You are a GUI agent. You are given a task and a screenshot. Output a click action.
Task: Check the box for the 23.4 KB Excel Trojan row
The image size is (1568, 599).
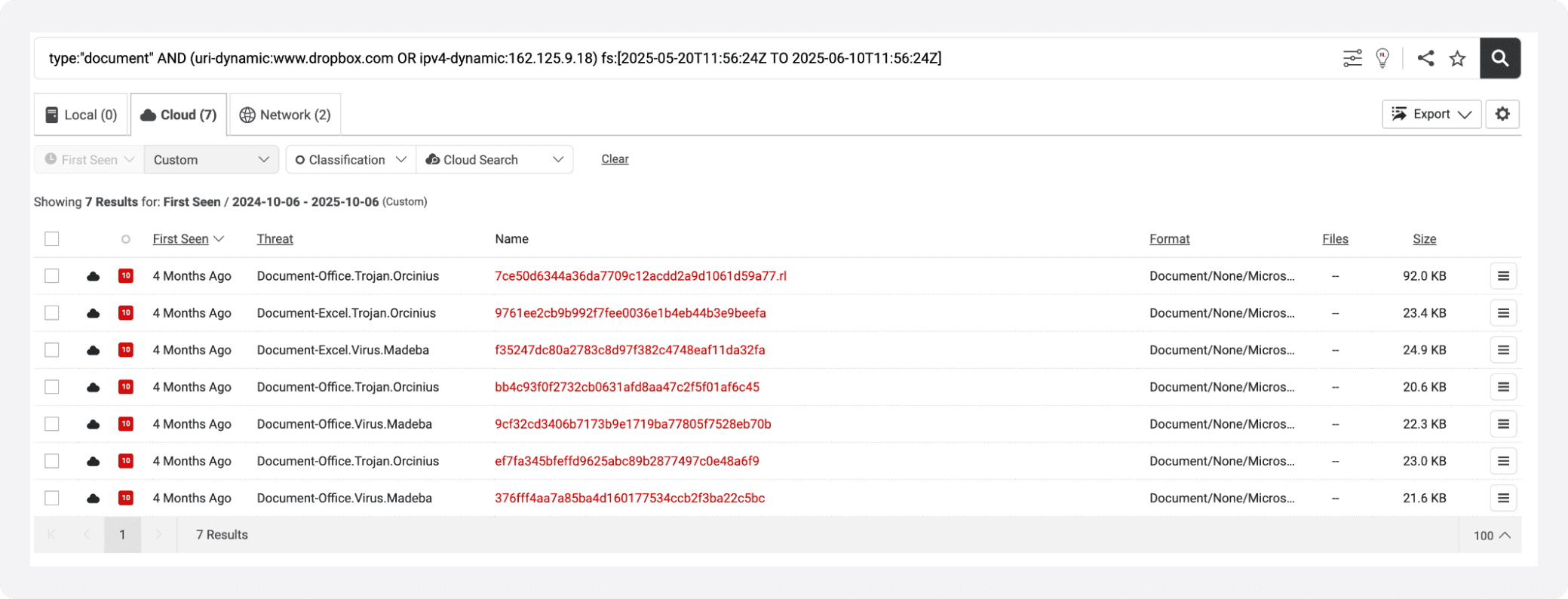51,313
